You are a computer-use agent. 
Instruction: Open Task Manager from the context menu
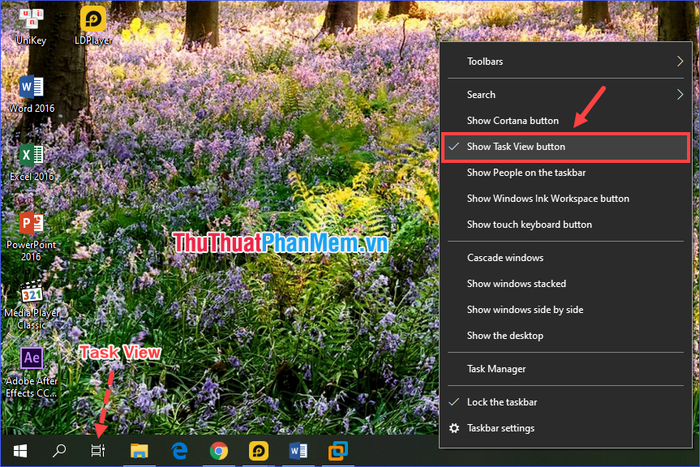(566, 369)
